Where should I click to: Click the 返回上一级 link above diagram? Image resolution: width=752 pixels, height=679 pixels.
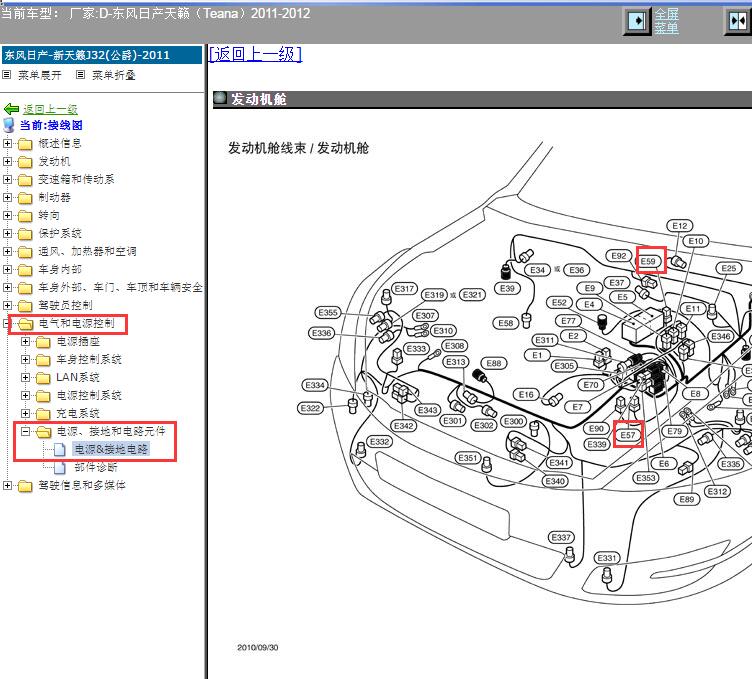coord(255,54)
